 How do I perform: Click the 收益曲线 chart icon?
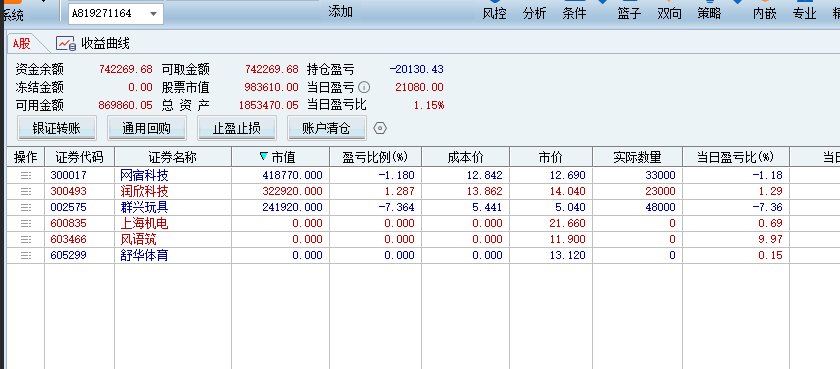coord(66,43)
